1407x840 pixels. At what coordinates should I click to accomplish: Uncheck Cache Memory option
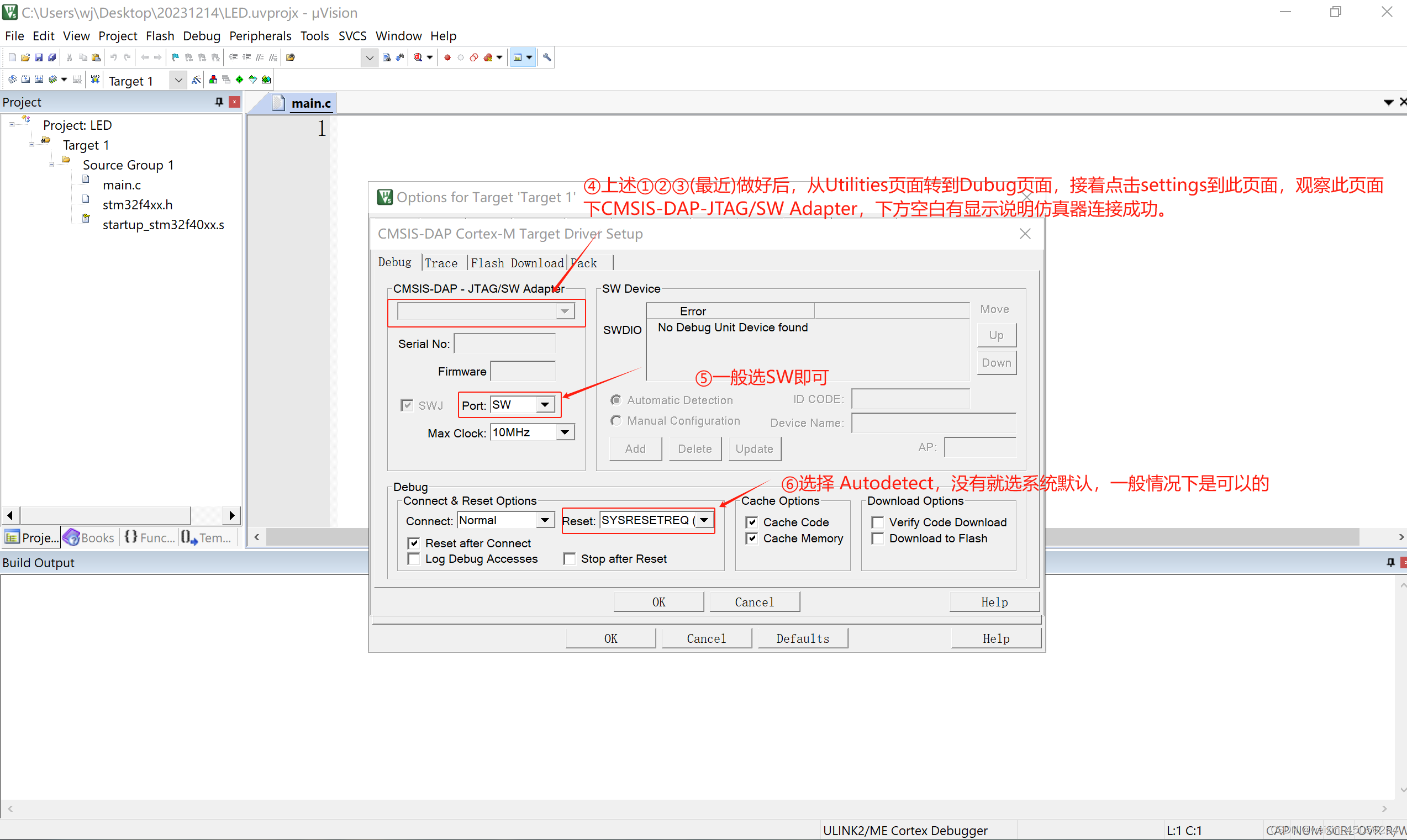coord(752,538)
